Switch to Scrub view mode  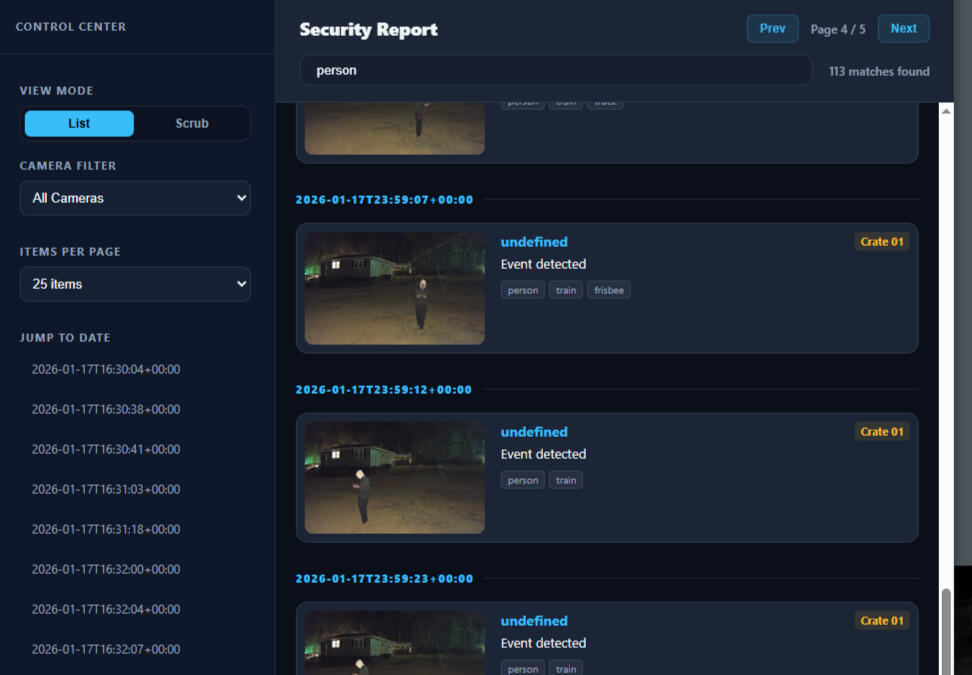tap(192, 124)
